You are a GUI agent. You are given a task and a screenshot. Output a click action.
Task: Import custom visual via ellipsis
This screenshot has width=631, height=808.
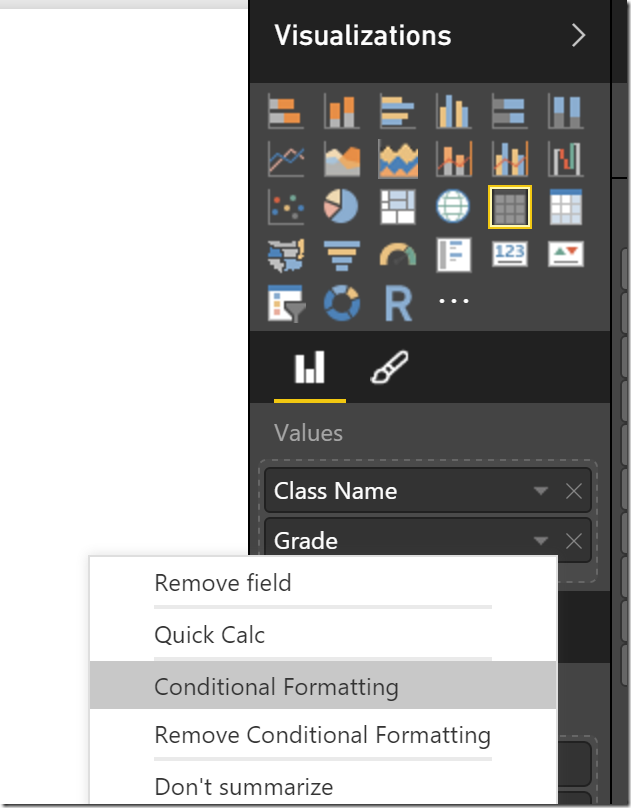[x=454, y=301]
